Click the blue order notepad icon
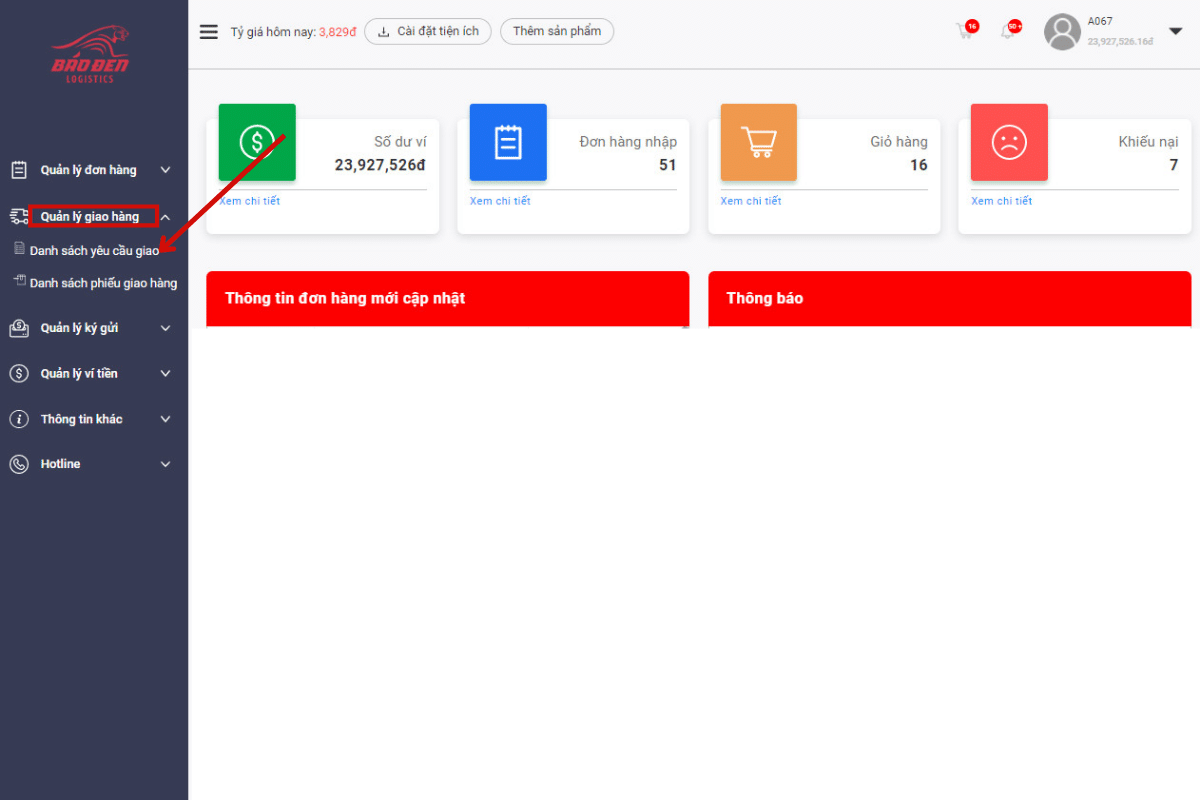 [x=508, y=142]
